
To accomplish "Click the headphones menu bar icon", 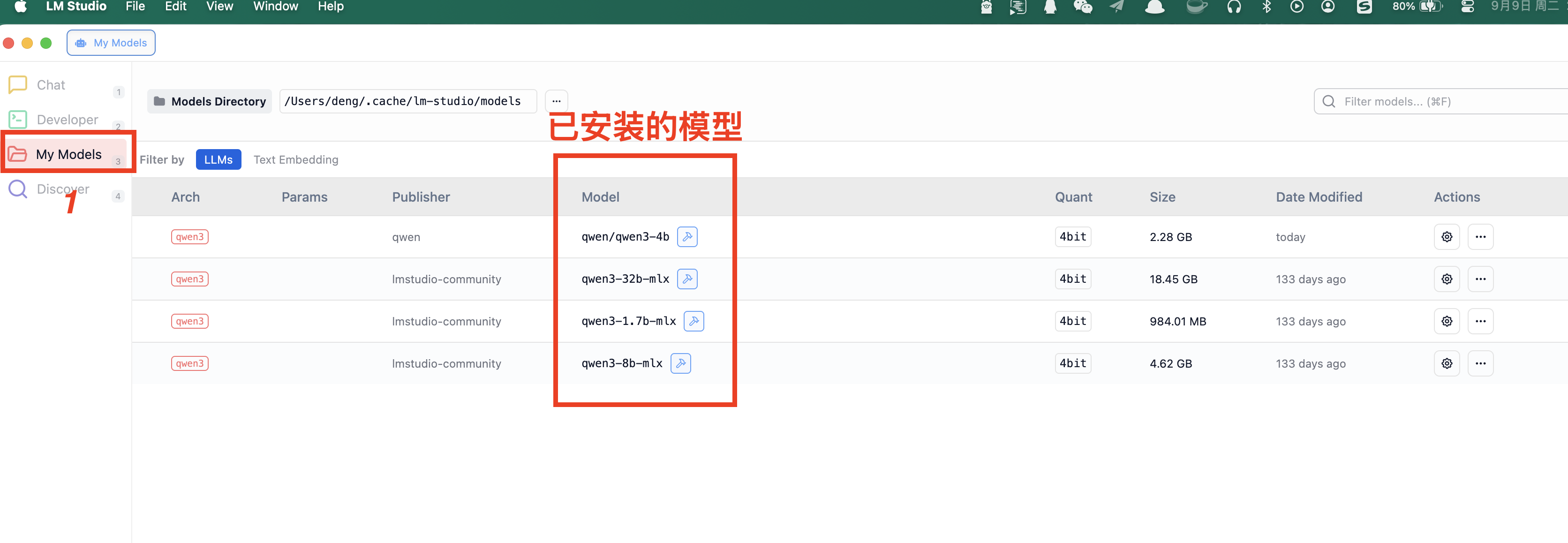I will tap(1234, 7).
